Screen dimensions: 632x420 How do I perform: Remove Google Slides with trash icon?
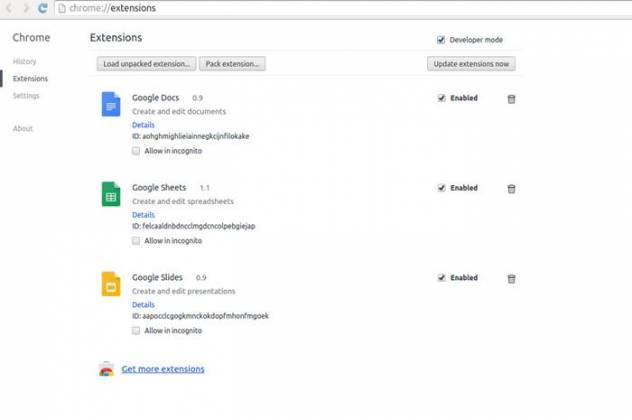[511, 279]
